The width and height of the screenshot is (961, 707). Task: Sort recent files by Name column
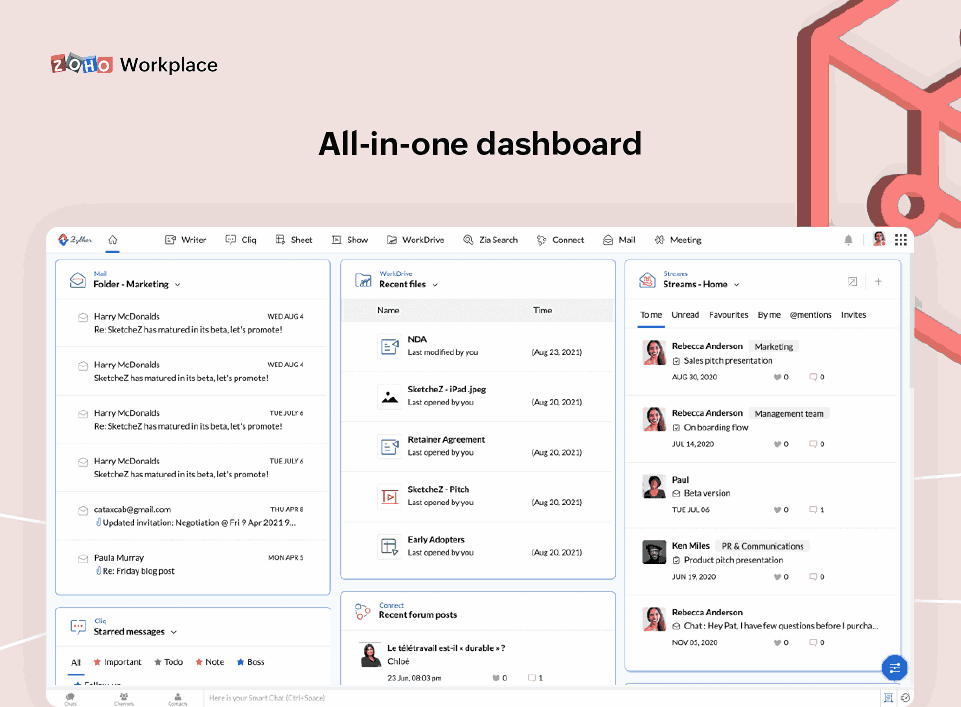388,311
